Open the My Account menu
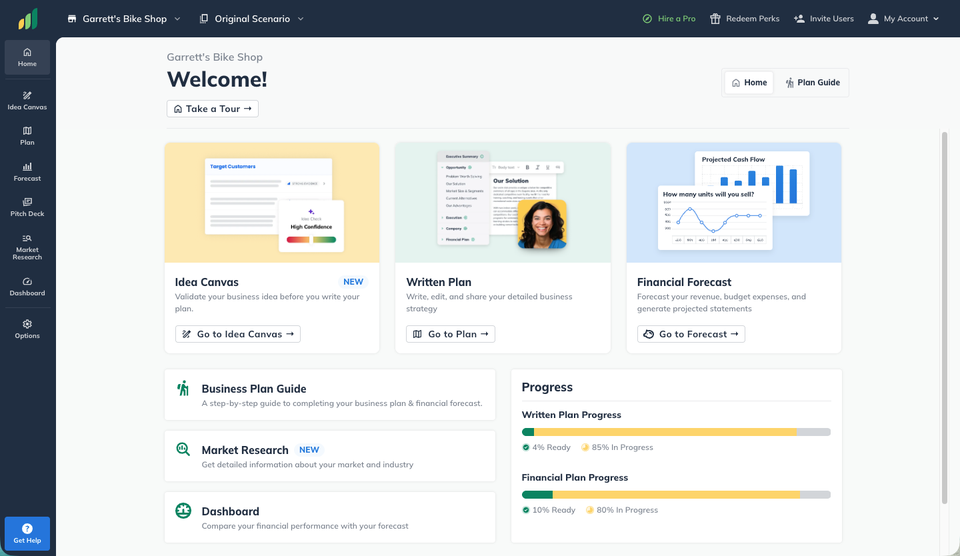 pyautogui.click(x=903, y=19)
